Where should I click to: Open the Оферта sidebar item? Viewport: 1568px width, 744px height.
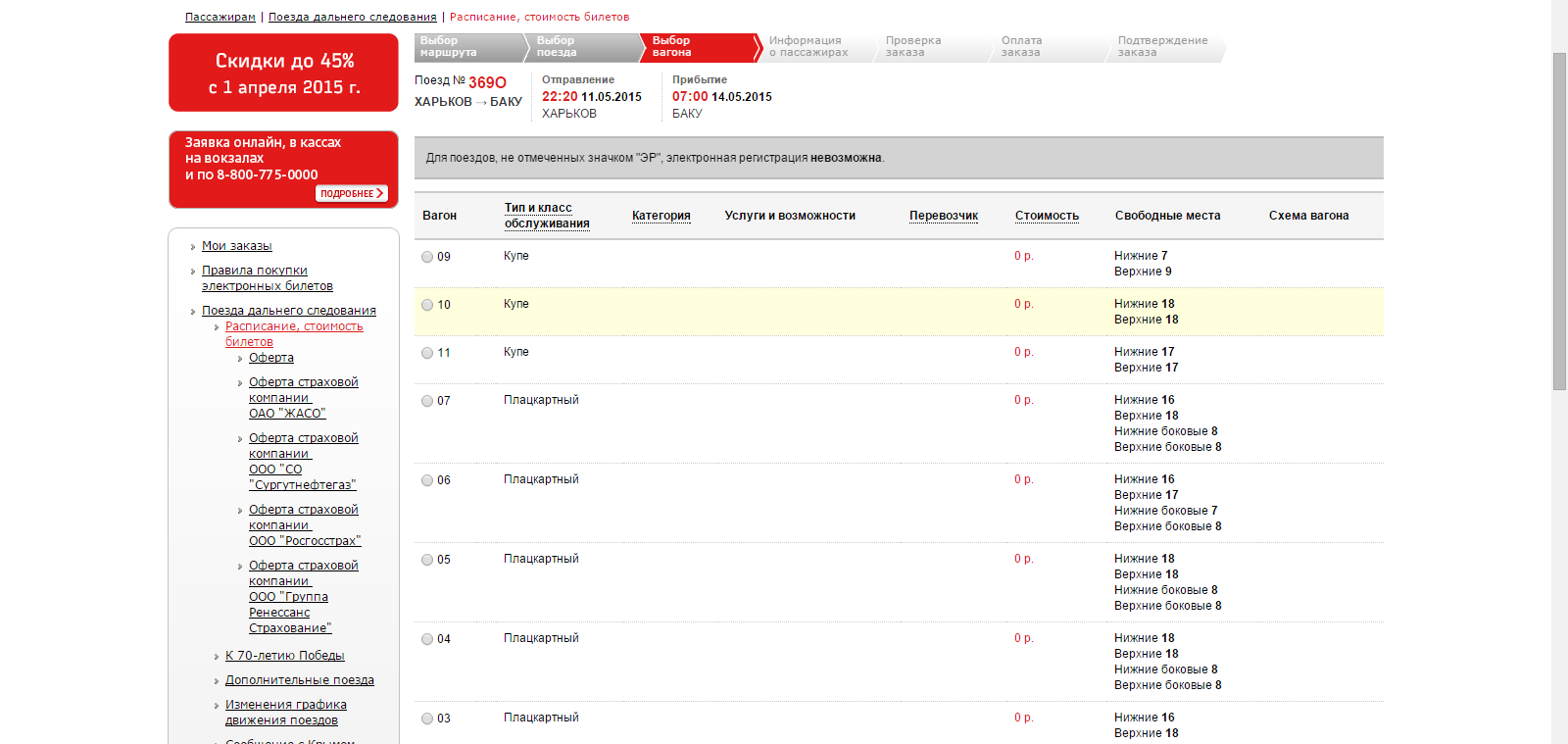pos(270,358)
